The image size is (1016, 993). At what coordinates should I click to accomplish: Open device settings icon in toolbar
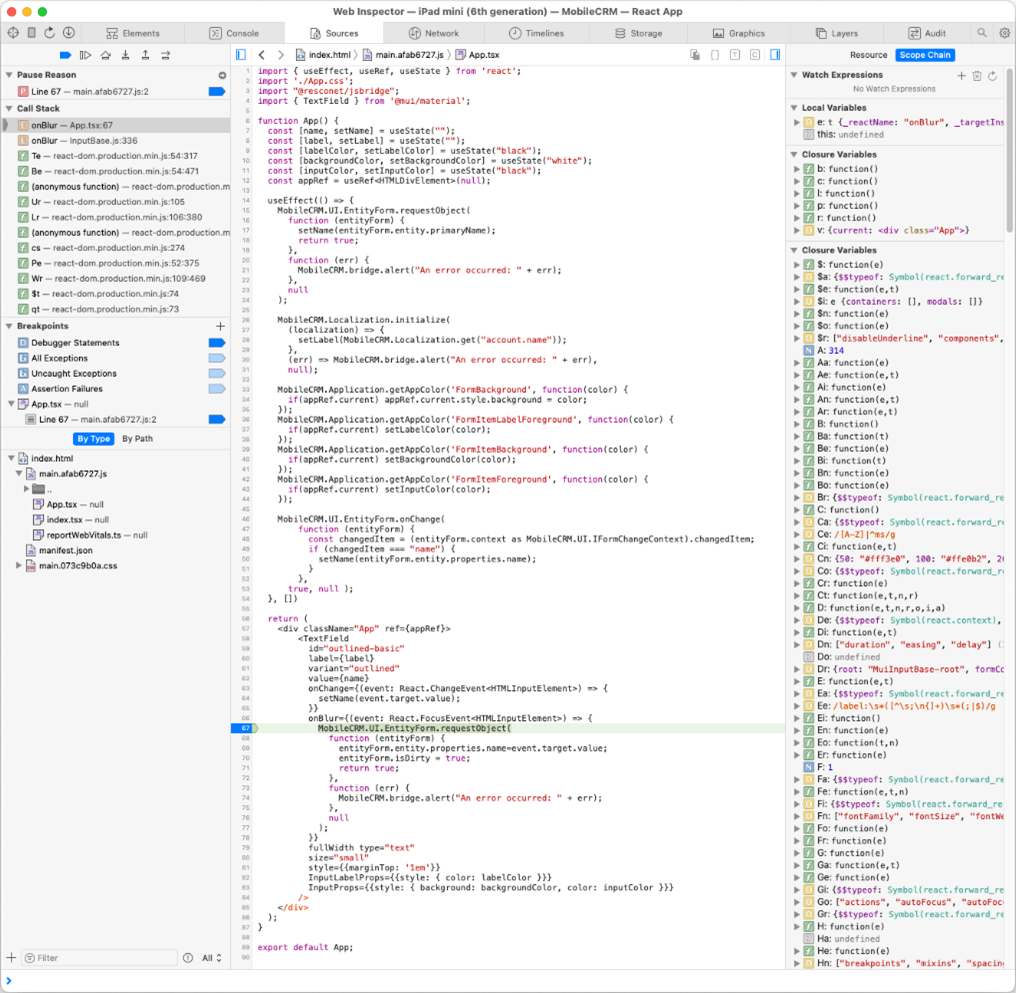pyautogui.click(x=31, y=32)
